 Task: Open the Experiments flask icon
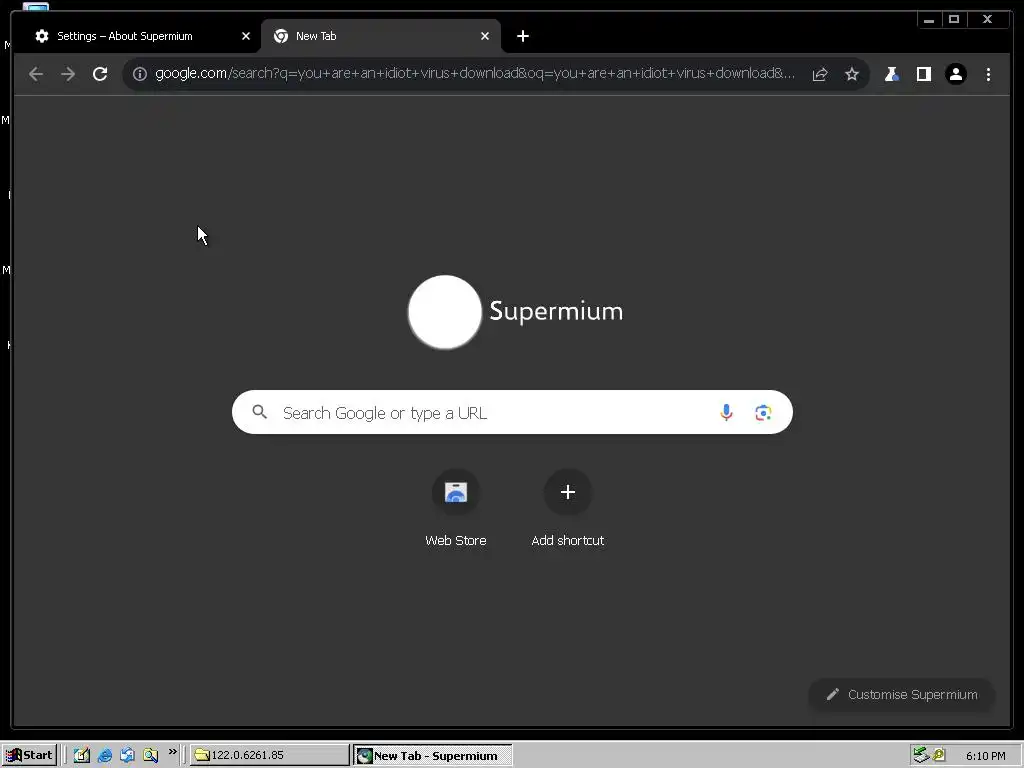pos(892,74)
